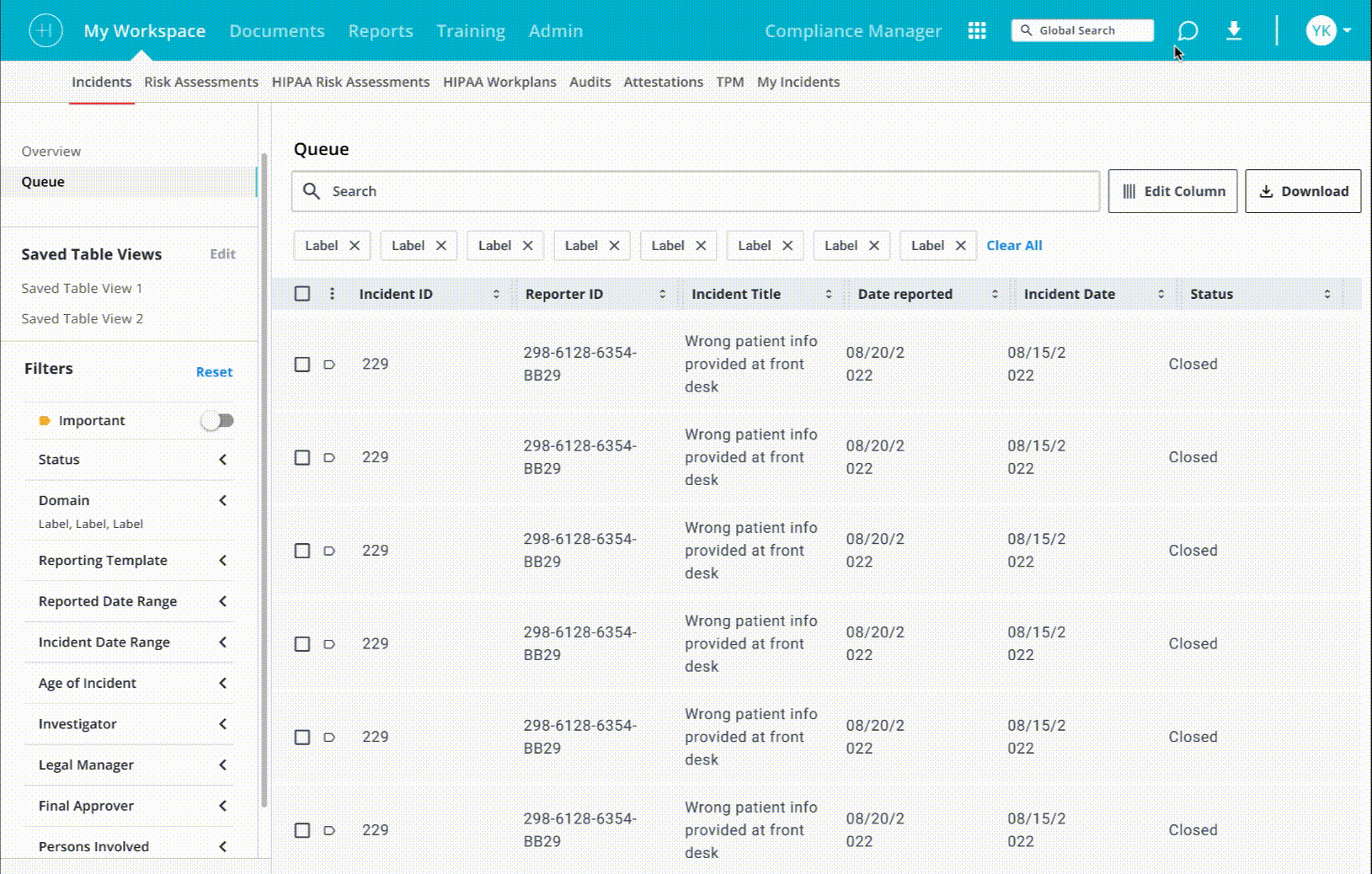Remove the last Label filter chip

point(961,246)
